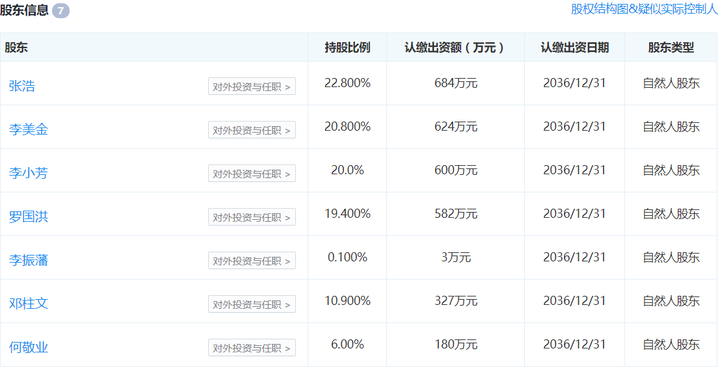Select the 3万元 capital cell
This screenshot has height=368, width=720.
[x=456, y=257]
